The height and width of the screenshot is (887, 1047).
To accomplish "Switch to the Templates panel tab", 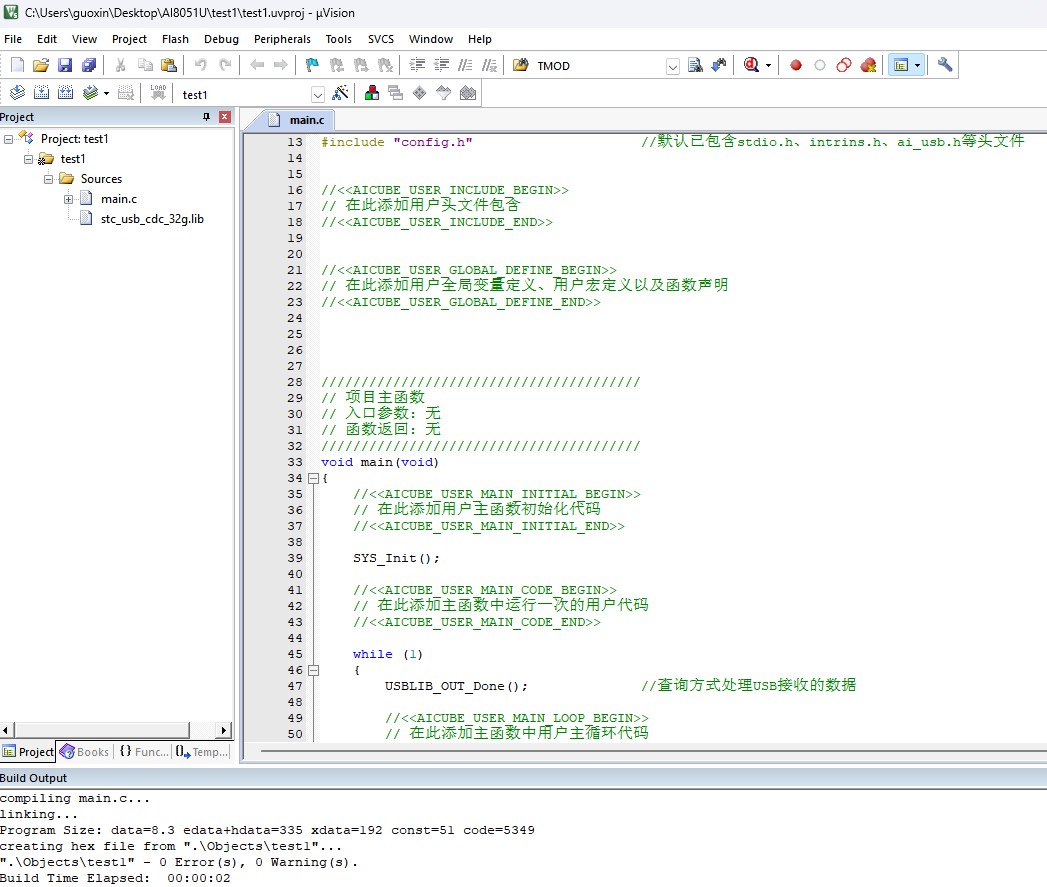I will [x=202, y=752].
